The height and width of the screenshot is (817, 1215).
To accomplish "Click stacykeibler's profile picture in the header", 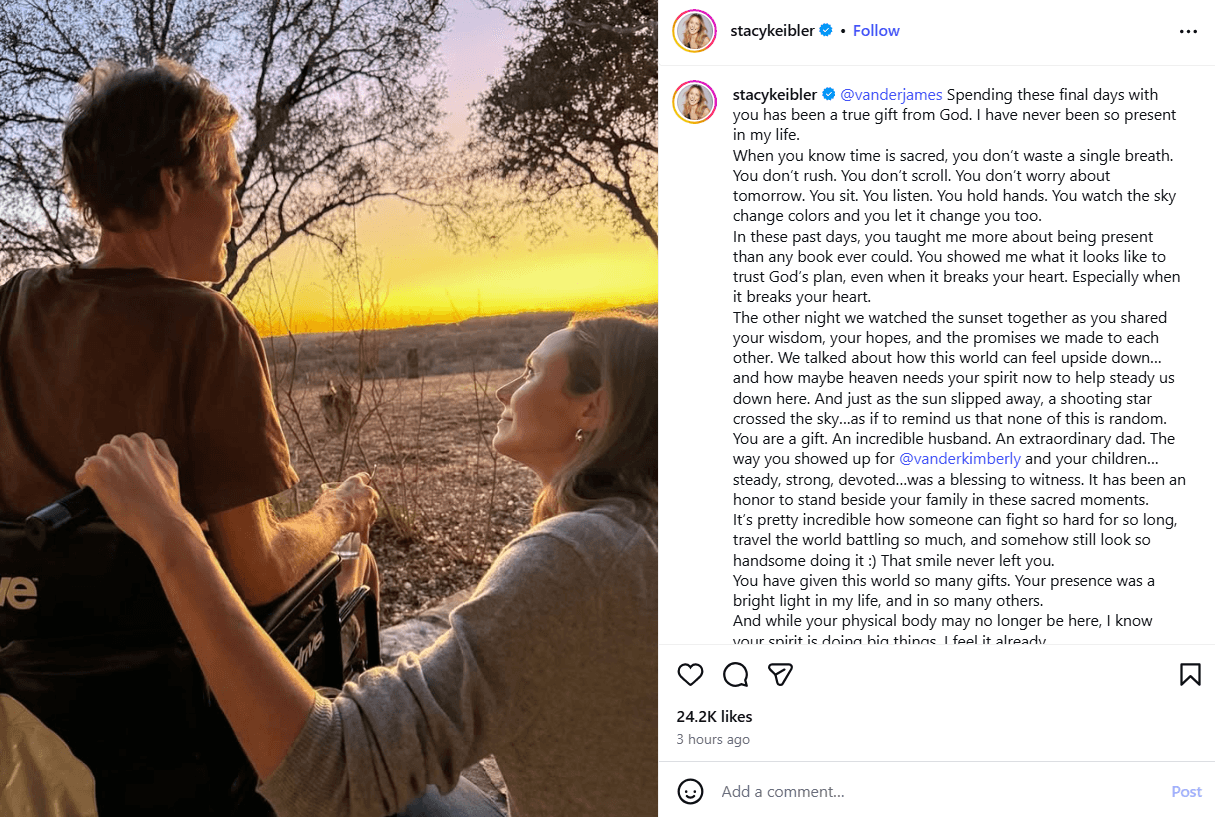I will (694, 31).
